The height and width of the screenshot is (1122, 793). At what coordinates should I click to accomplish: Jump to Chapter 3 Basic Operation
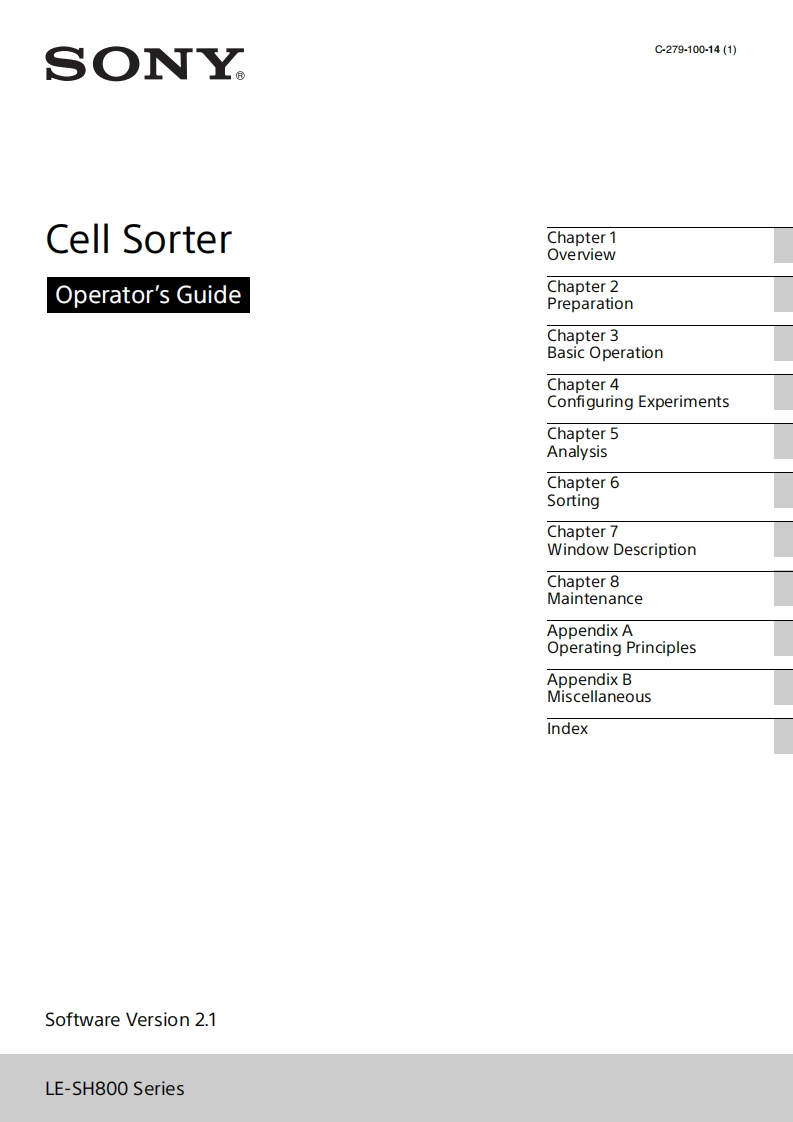(605, 344)
